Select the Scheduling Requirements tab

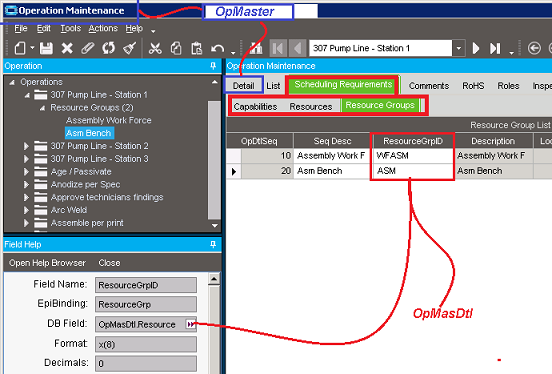click(x=343, y=85)
